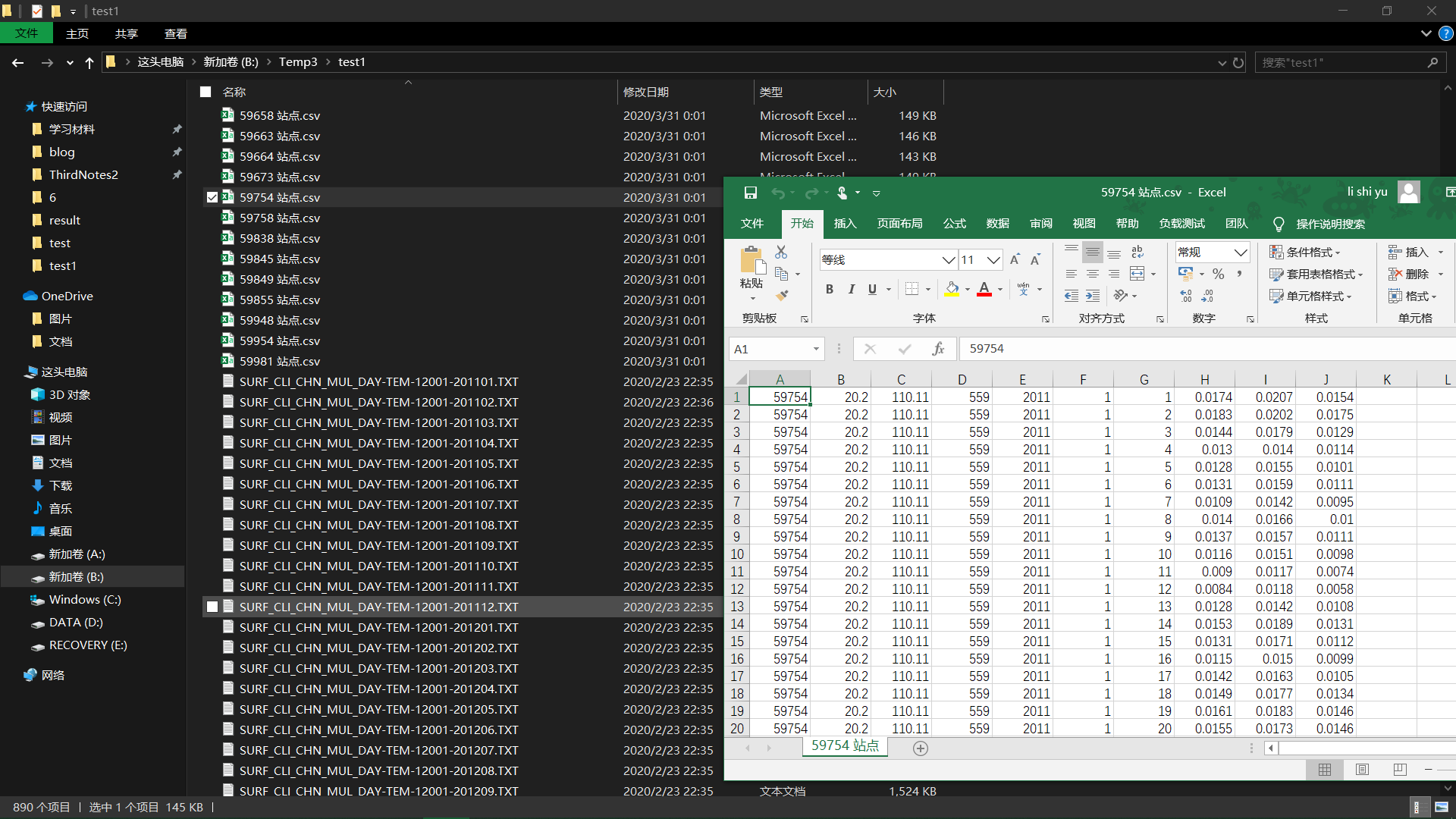This screenshot has height=819, width=1456.
Task: Click the Cut scissors icon
Action: tap(781, 252)
